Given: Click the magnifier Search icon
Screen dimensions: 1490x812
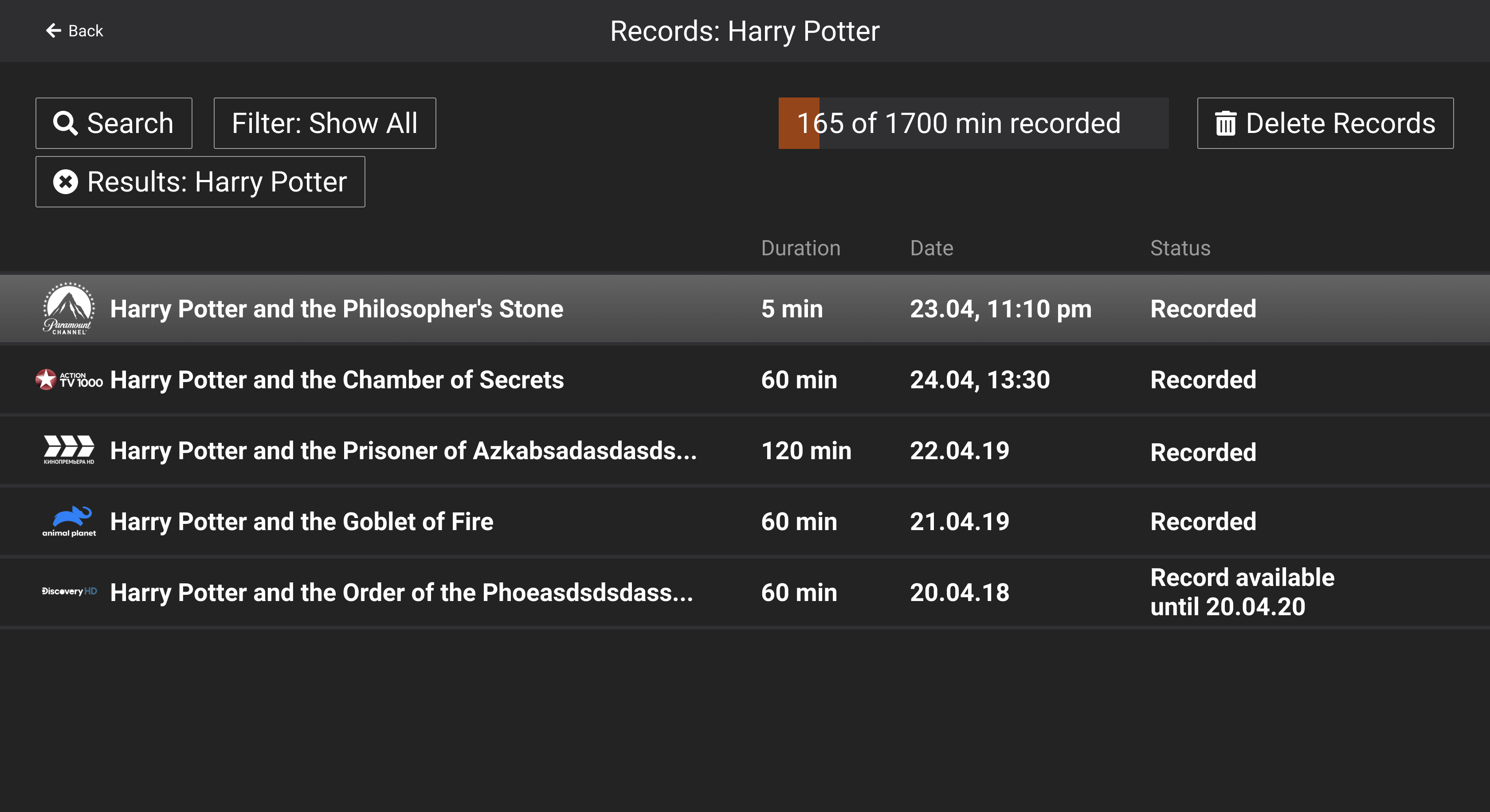Looking at the screenshot, I should pyautogui.click(x=65, y=123).
